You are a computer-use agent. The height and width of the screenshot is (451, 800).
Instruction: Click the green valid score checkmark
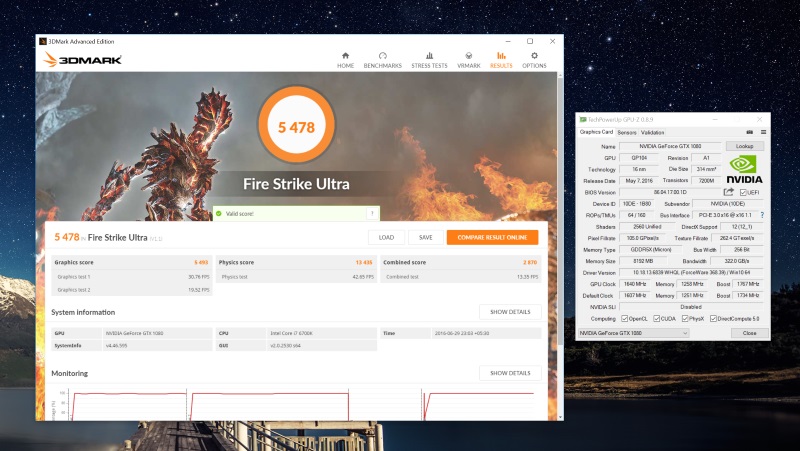tap(219, 214)
